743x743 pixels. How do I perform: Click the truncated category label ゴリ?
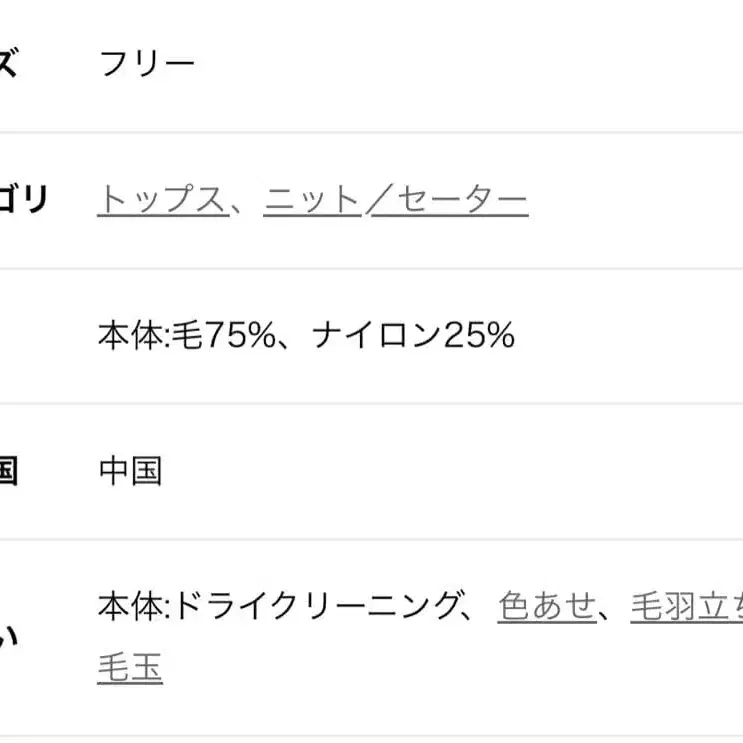point(22,201)
